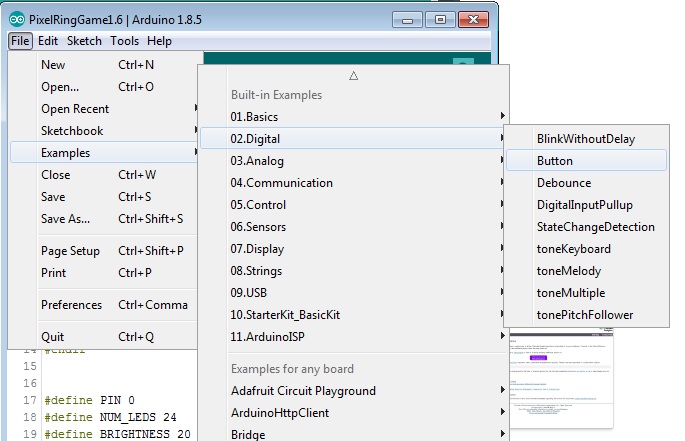Viewport: 685px width, 441px height.
Task: Click the '#define BRIGHTNESS 20' code line
Action: [x=118, y=434]
